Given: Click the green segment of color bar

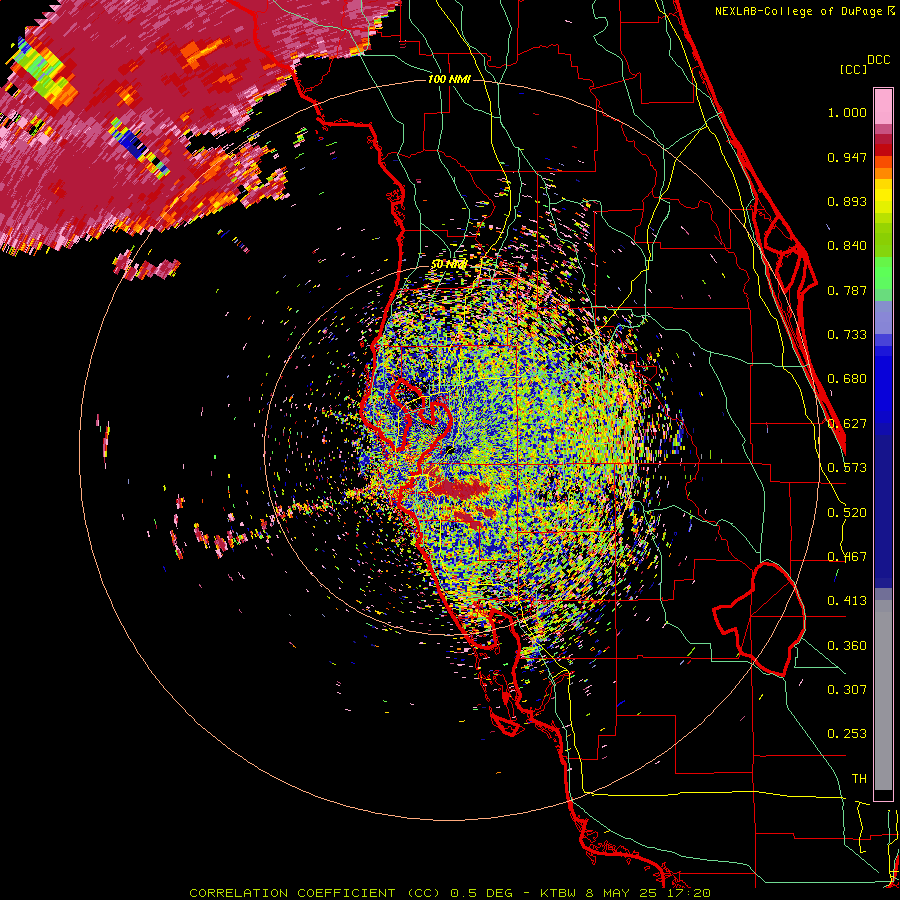Looking at the screenshot, I should point(883,273).
